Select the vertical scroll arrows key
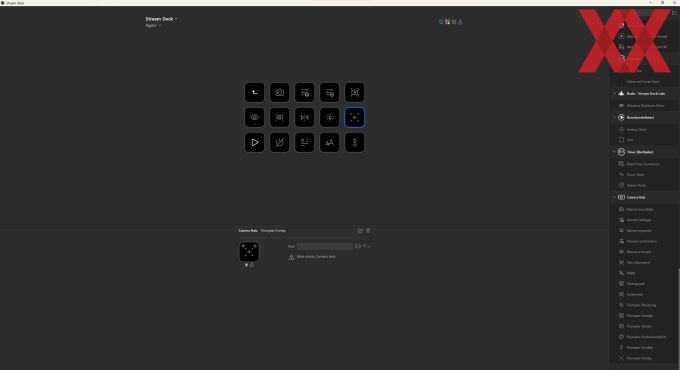 tap(355, 142)
